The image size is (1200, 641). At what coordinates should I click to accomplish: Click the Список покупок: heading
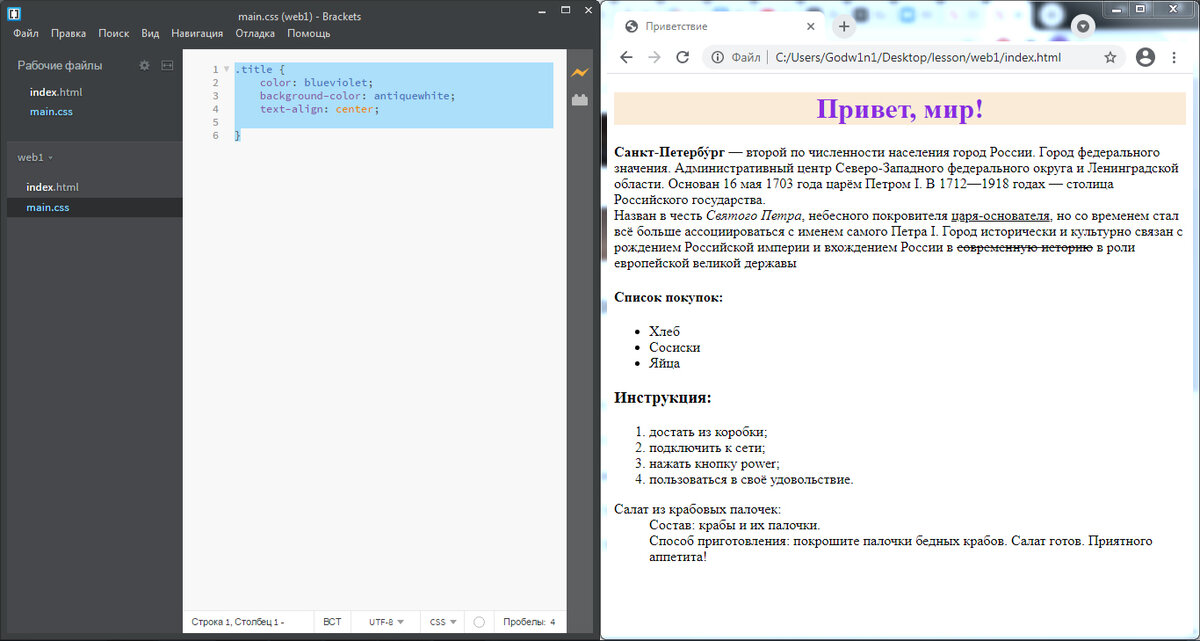click(668, 297)
